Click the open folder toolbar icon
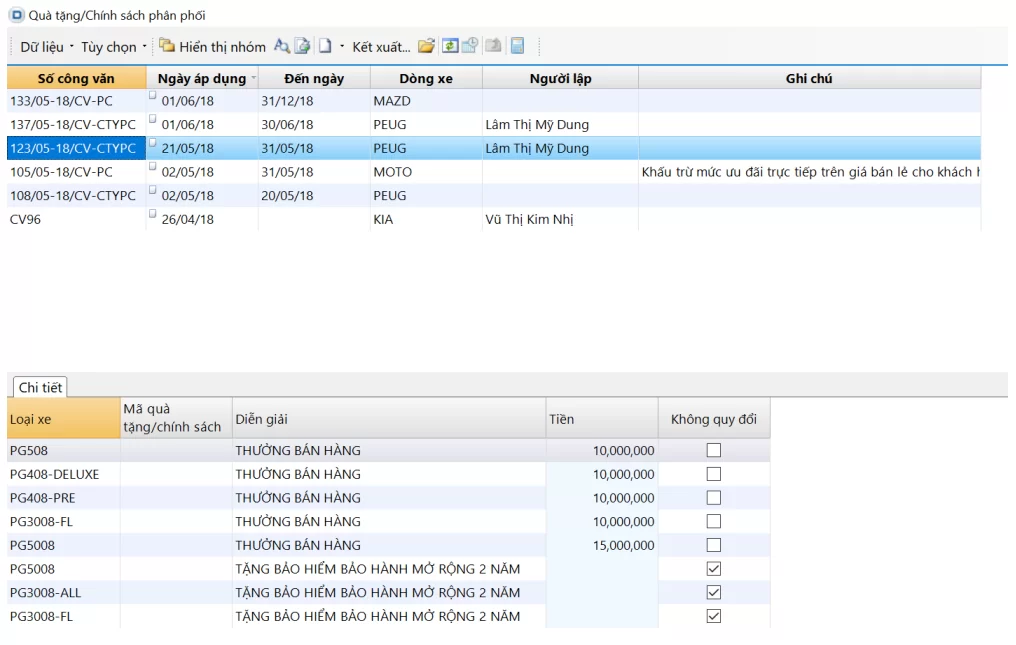 tap(426, 46)
